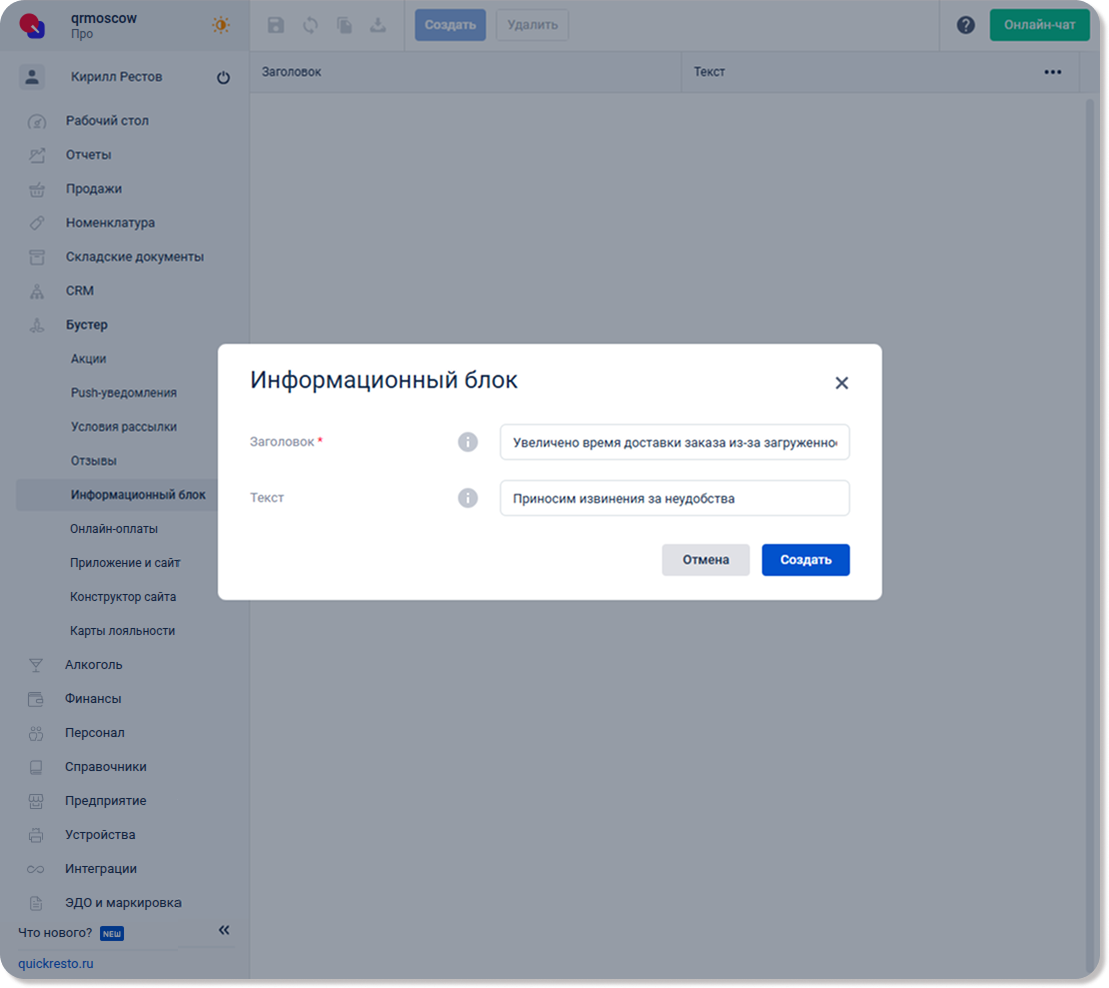Click the refresh arrows icon in toolbar
Viewport: 1109px width, 988px height.
pyautogui.click(x=310, y=26)
